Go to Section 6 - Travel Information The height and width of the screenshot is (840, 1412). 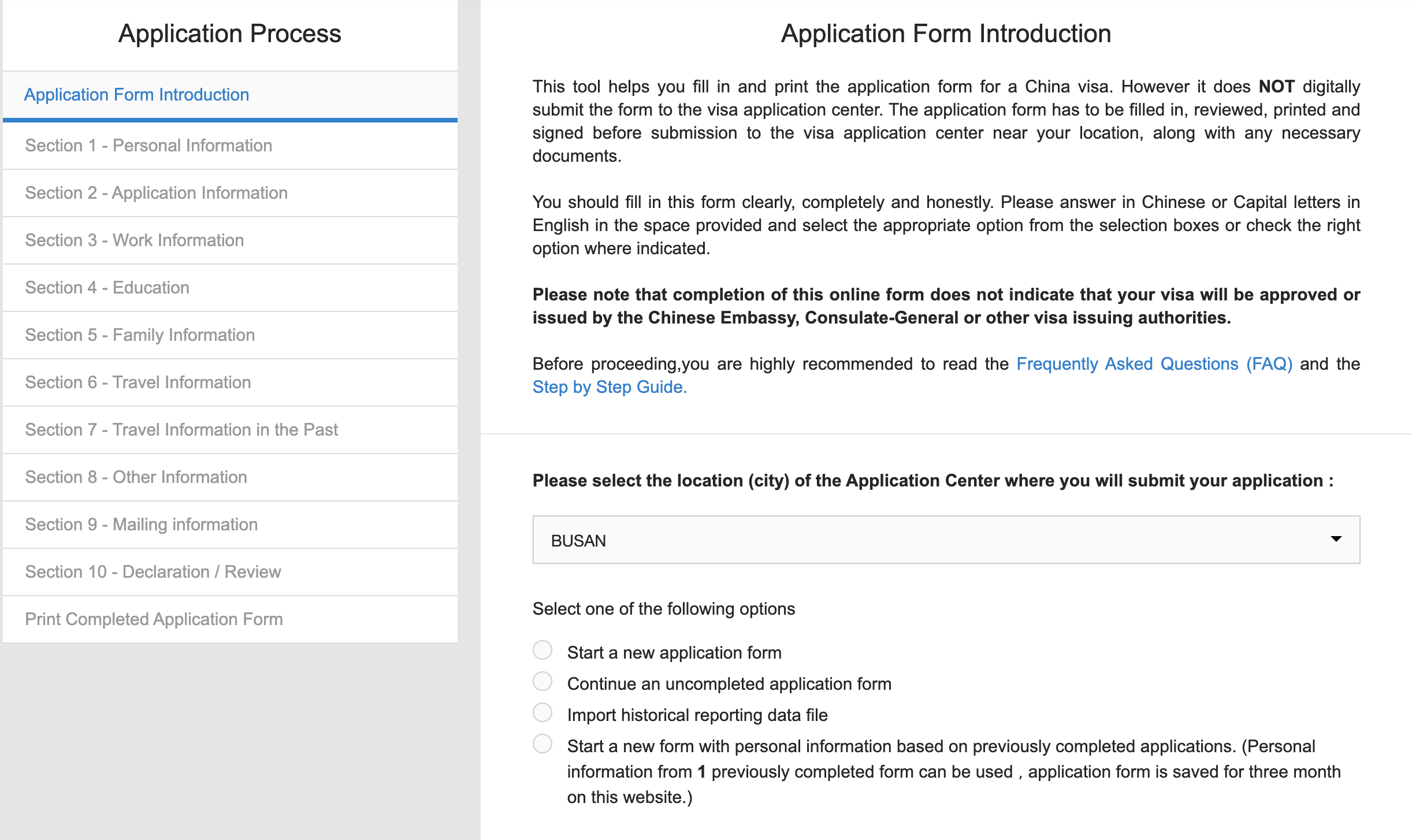pyautogui.click(x=138, y=382)
